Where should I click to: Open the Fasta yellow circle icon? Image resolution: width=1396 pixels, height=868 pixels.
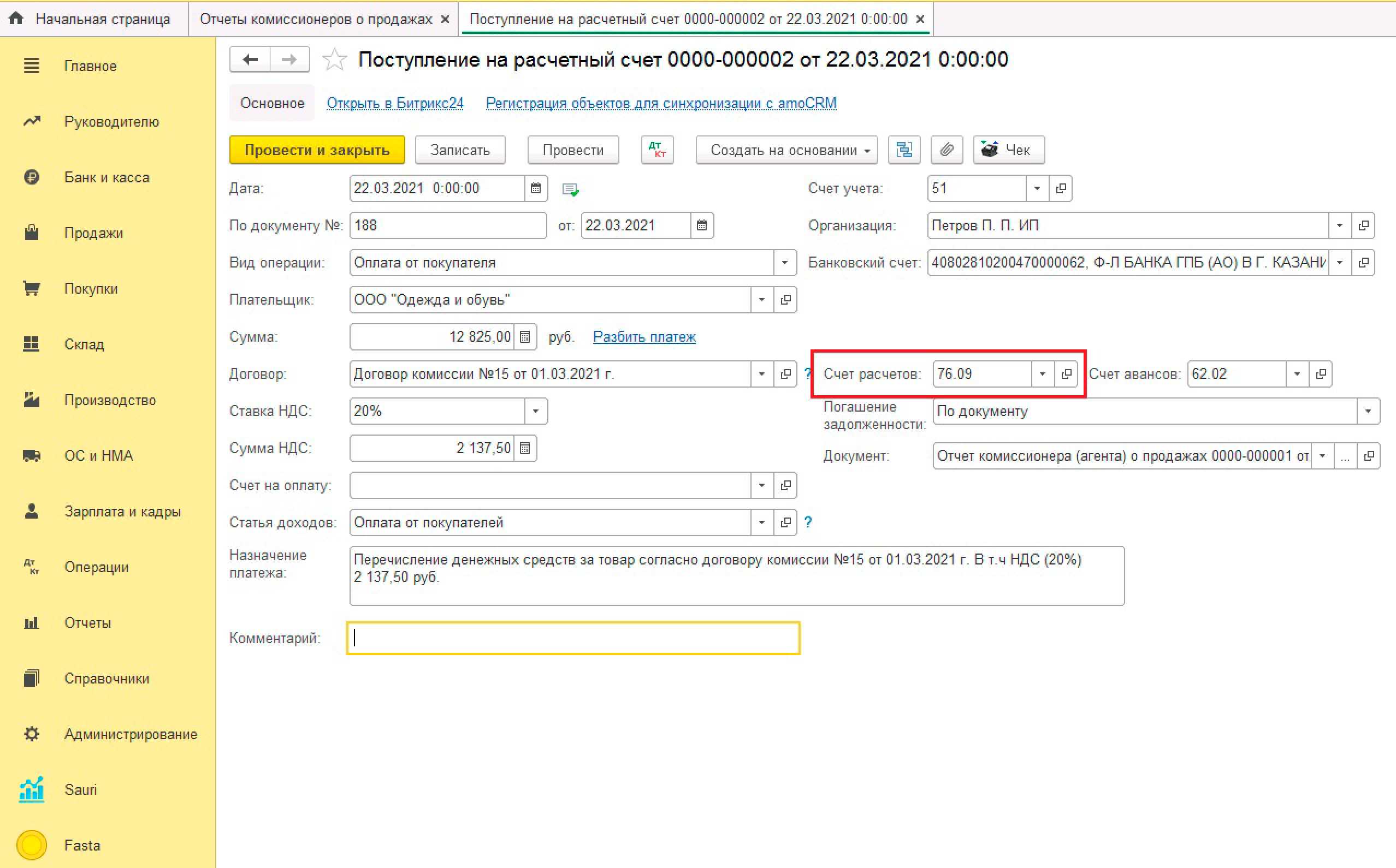coord(32,845)
